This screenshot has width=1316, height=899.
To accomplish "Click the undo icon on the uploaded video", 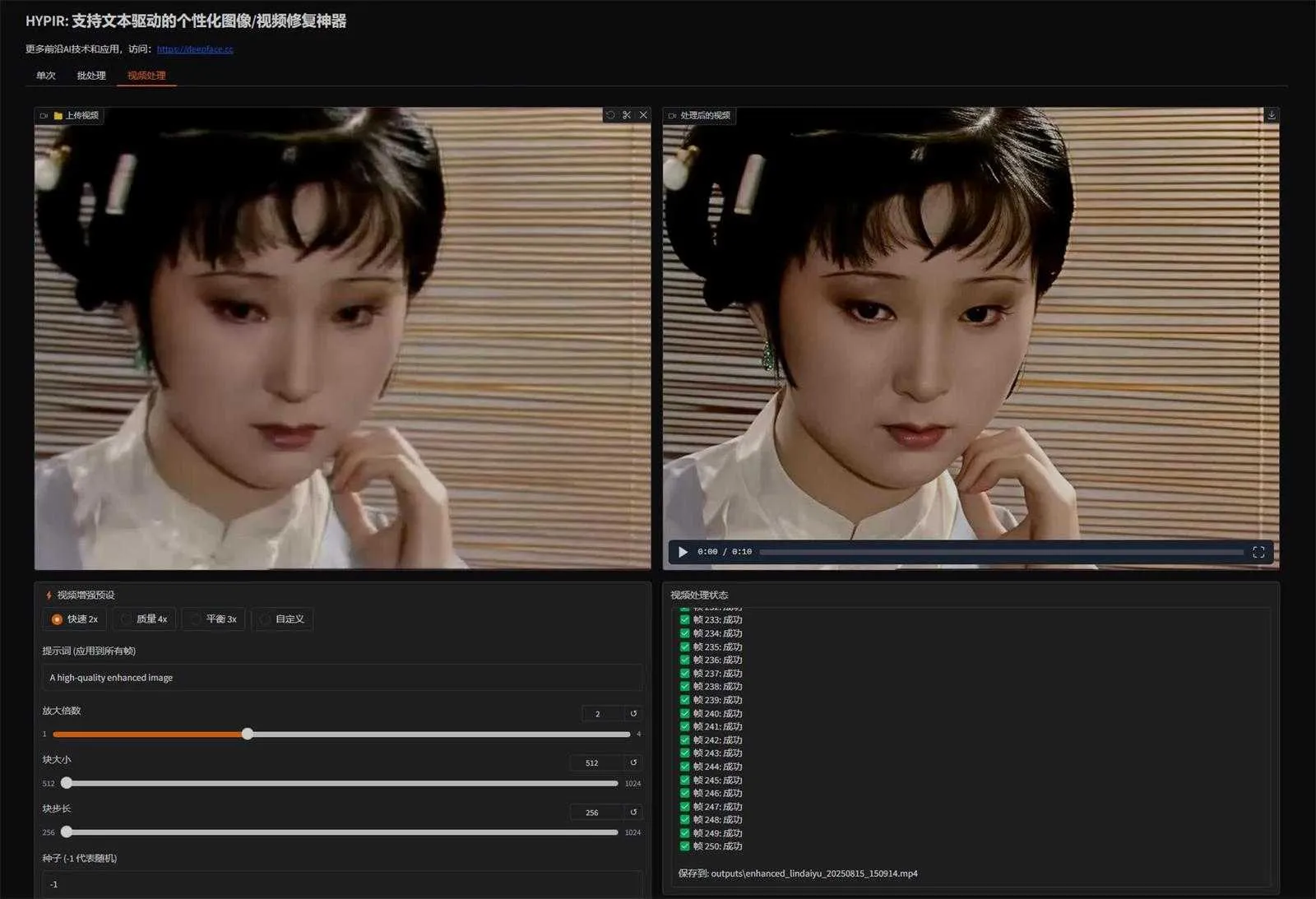I will (x=610, y=115).
